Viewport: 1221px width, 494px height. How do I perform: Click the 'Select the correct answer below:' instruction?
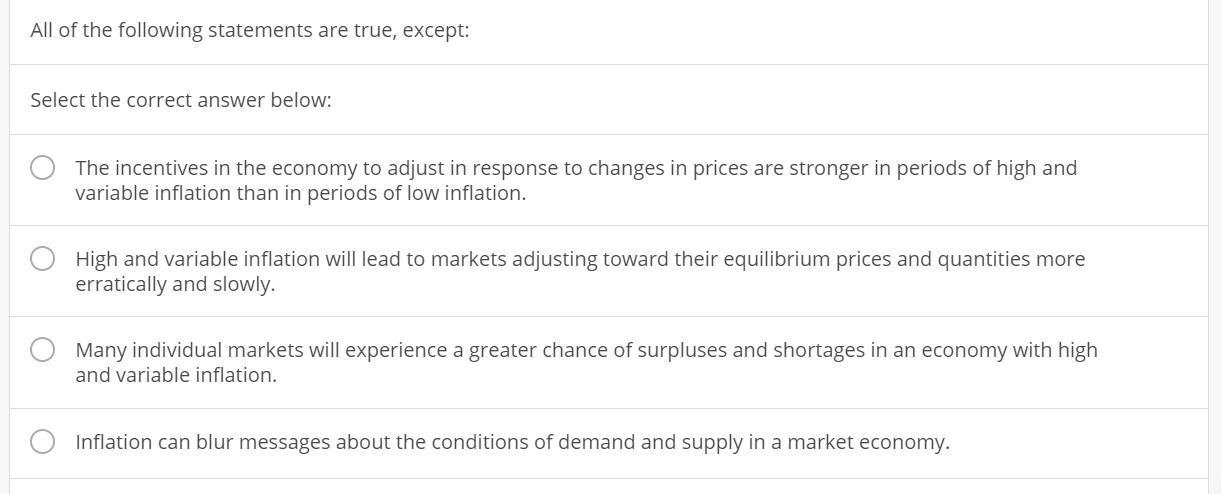click(x=181, y=101)
